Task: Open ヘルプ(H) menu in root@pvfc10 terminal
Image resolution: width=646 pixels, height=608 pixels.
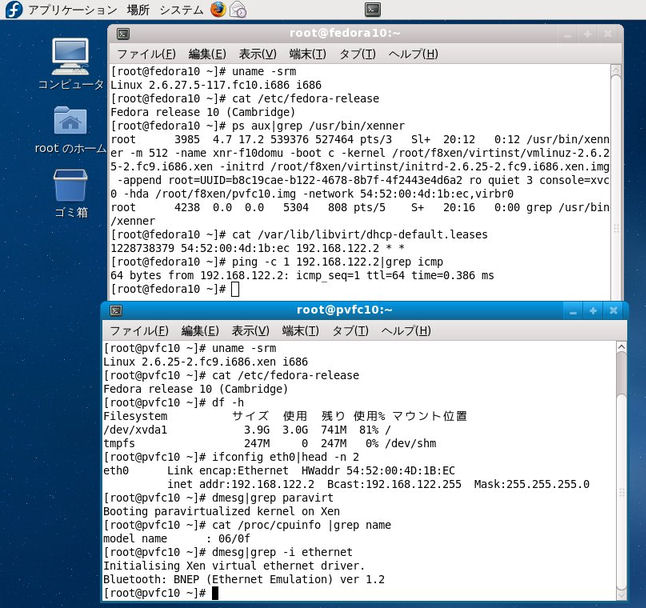Action: [x=406, y=331]
